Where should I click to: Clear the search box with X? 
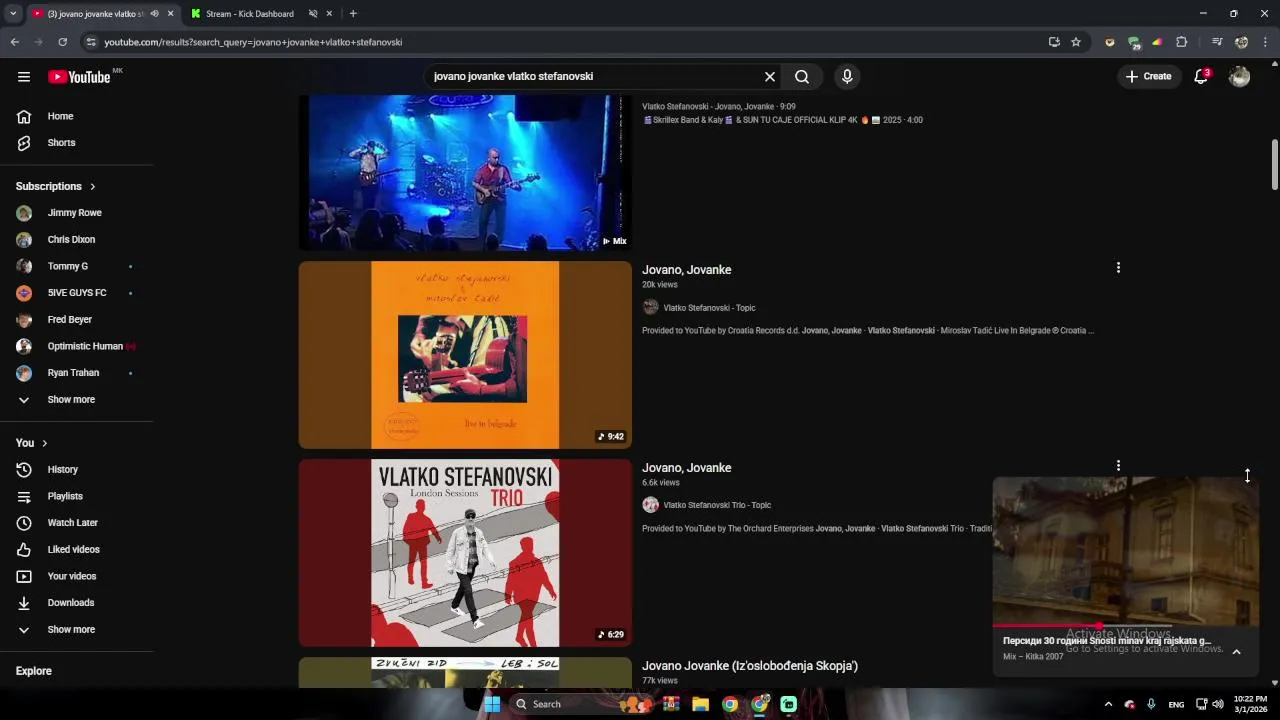(x=770, y=77)
